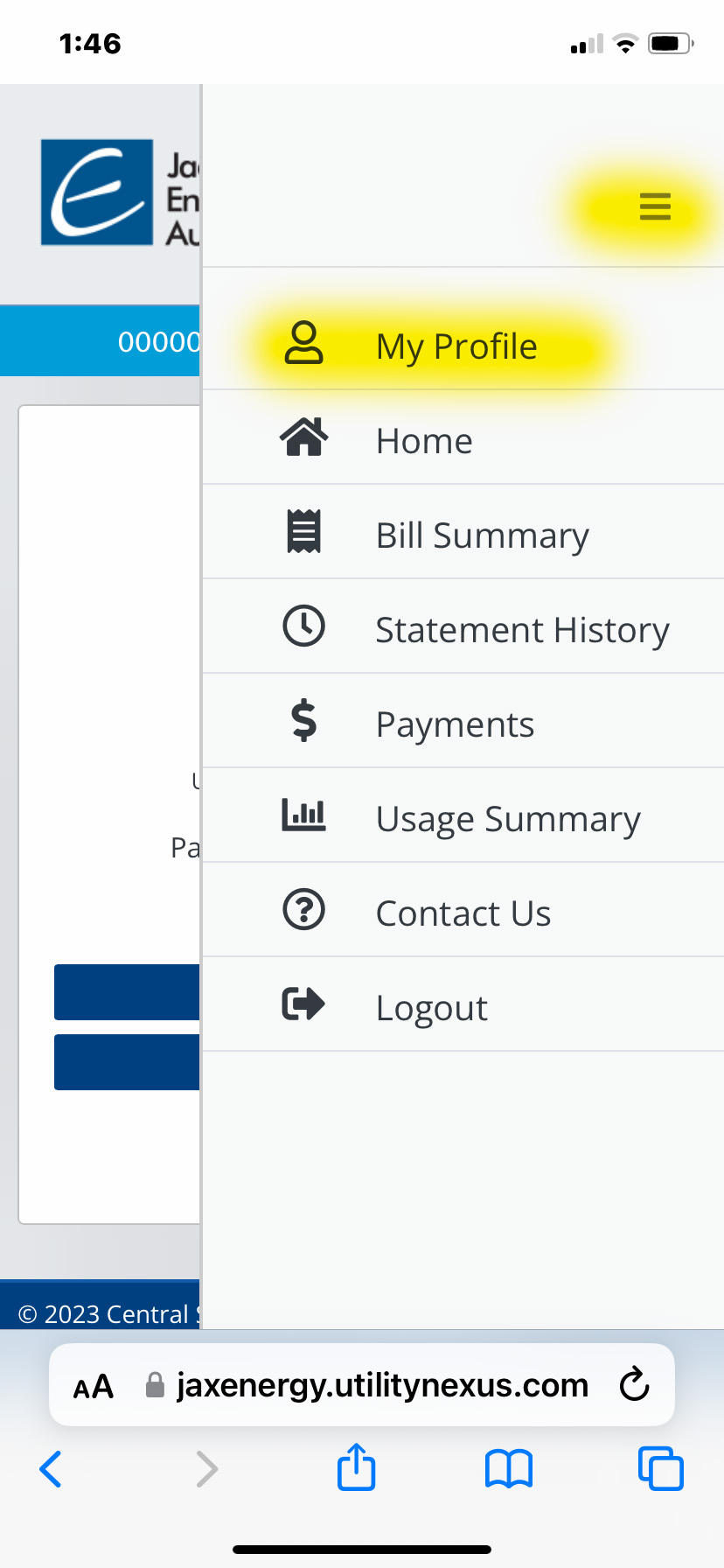Screen dimensions: 724x1568
Task: Open Safari bookmarks book icon
Action: [x=509, y=1469]
